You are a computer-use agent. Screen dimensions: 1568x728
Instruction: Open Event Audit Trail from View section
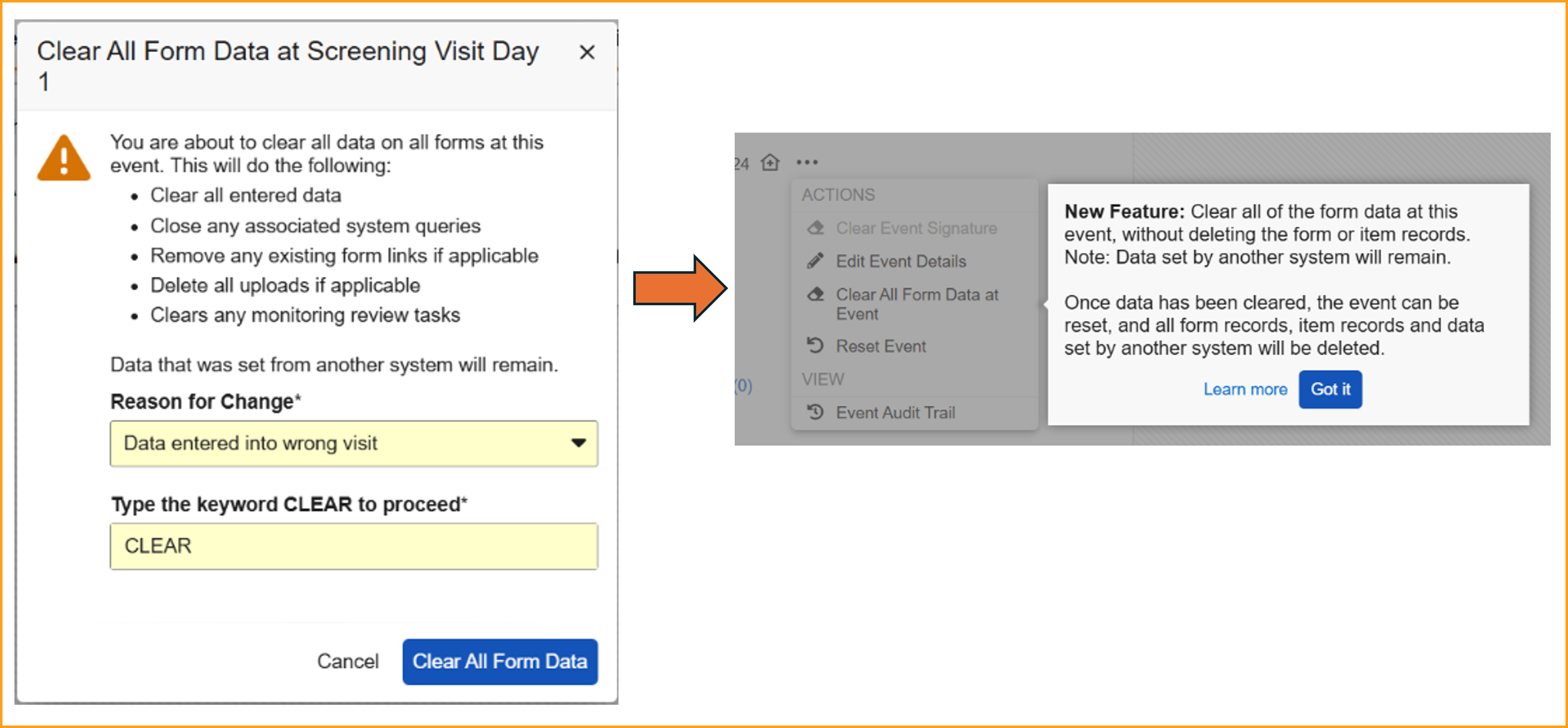tap(895, 412)
